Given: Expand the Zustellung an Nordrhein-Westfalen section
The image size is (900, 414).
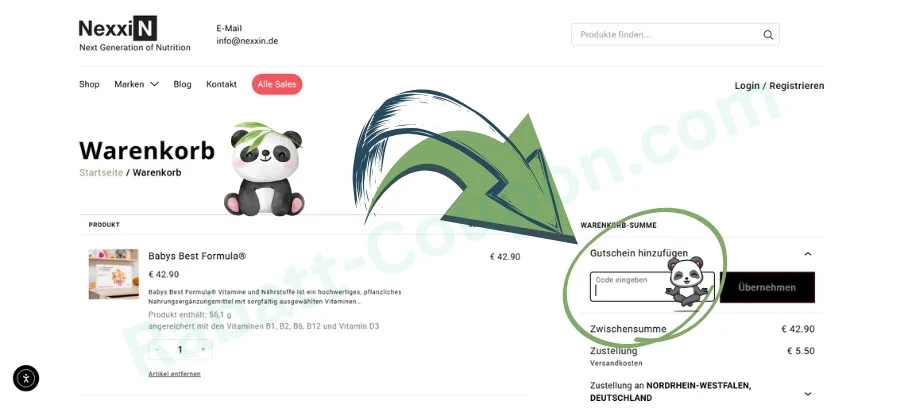Looking at the screenshot, I should [808, 393].
